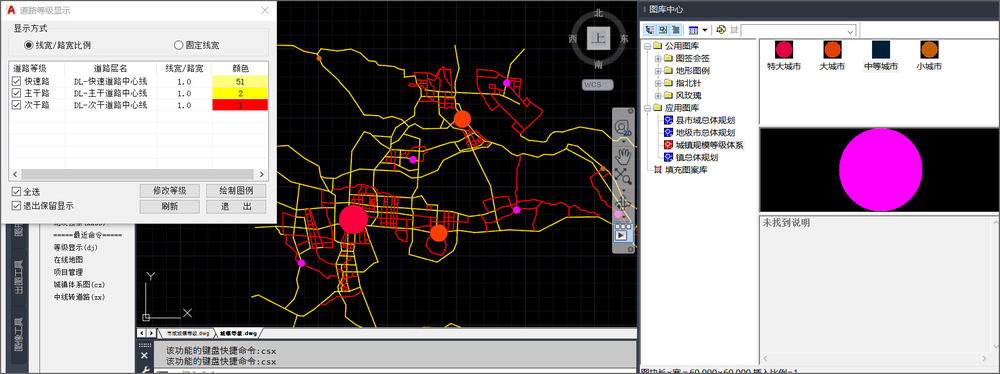Toggle the 退出保留显示 checkbox
The height and width of the screenshot is (374, 1000).
pyautogui.click(x=16, y=206)
